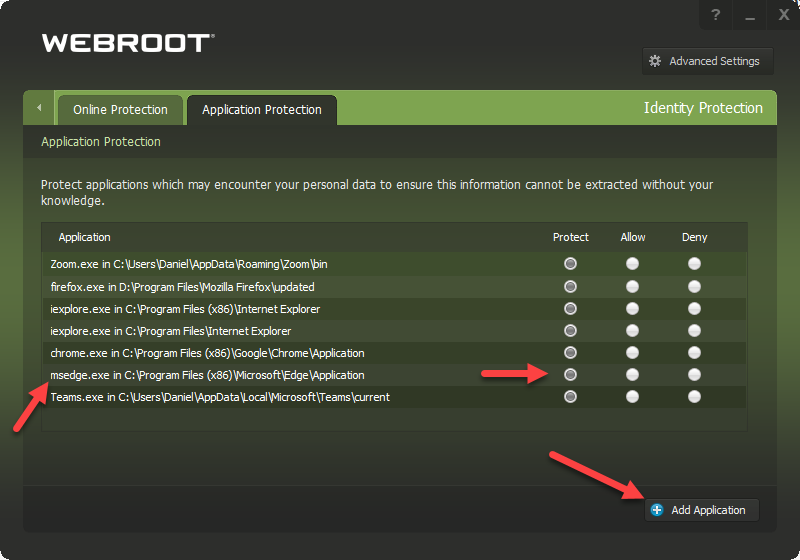800x560 pixels.
Task: Click the back arrow left of tabs
Action: 39,108
